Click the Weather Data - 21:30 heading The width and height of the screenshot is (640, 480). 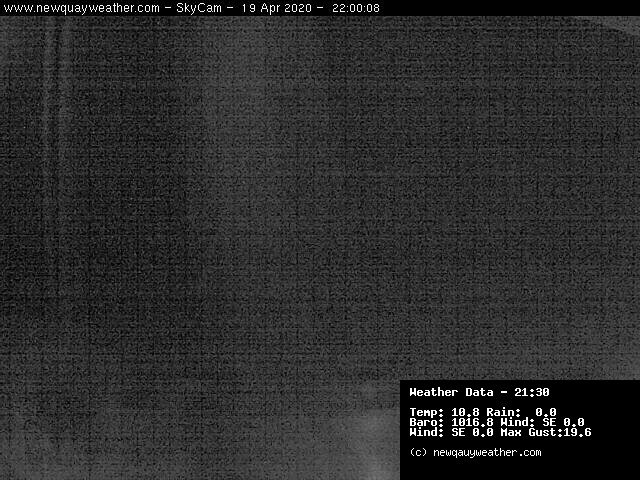[x=480, y=393]
